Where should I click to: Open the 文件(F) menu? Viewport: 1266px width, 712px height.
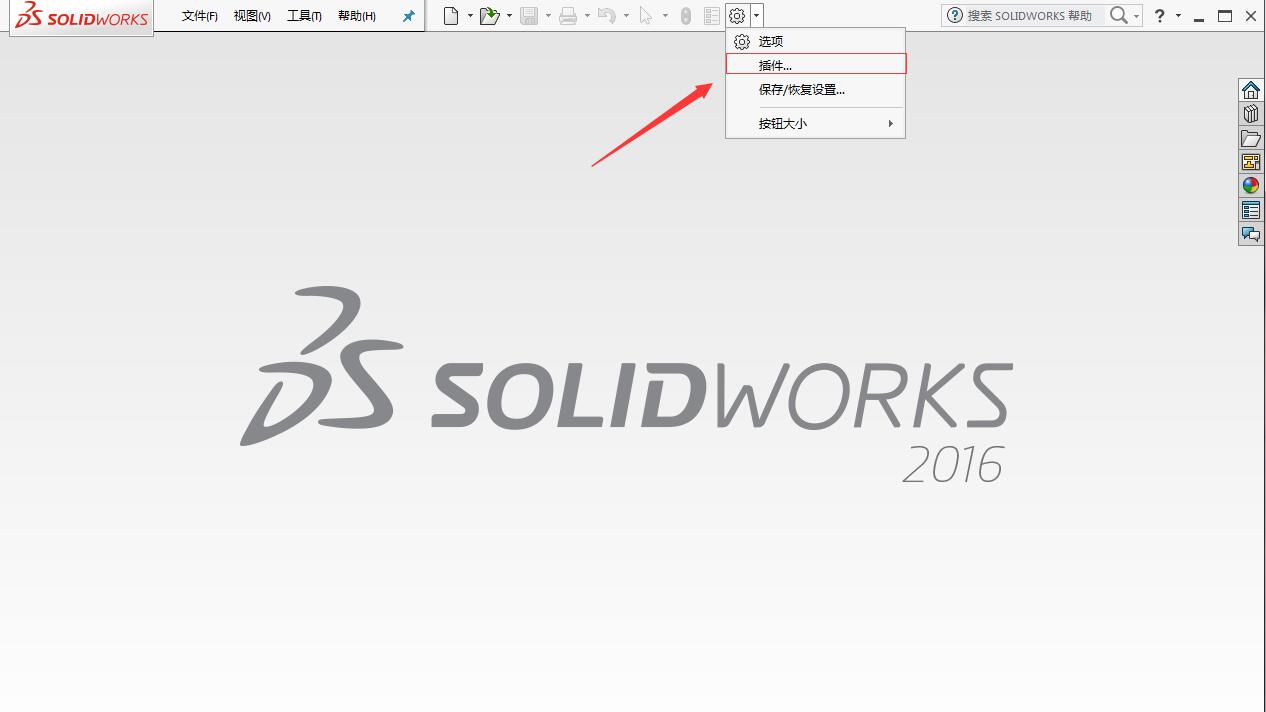tap(200, 16)
